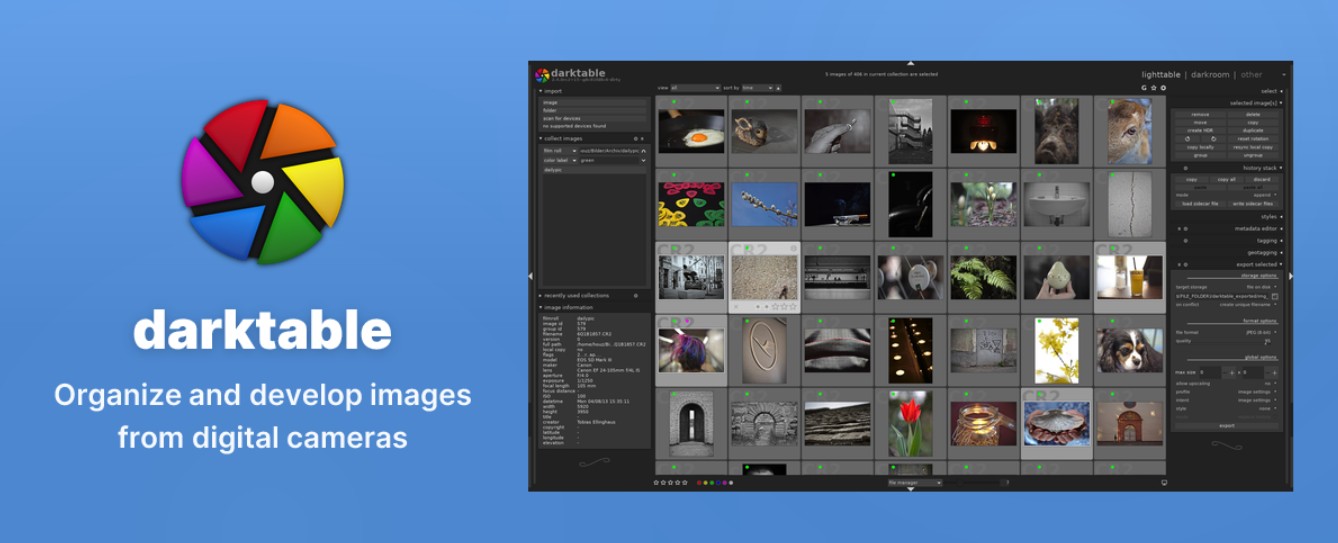Open the view filter dropdown set to all
The height and width of the screenshot is (543, 1338).
pos(695,88)
